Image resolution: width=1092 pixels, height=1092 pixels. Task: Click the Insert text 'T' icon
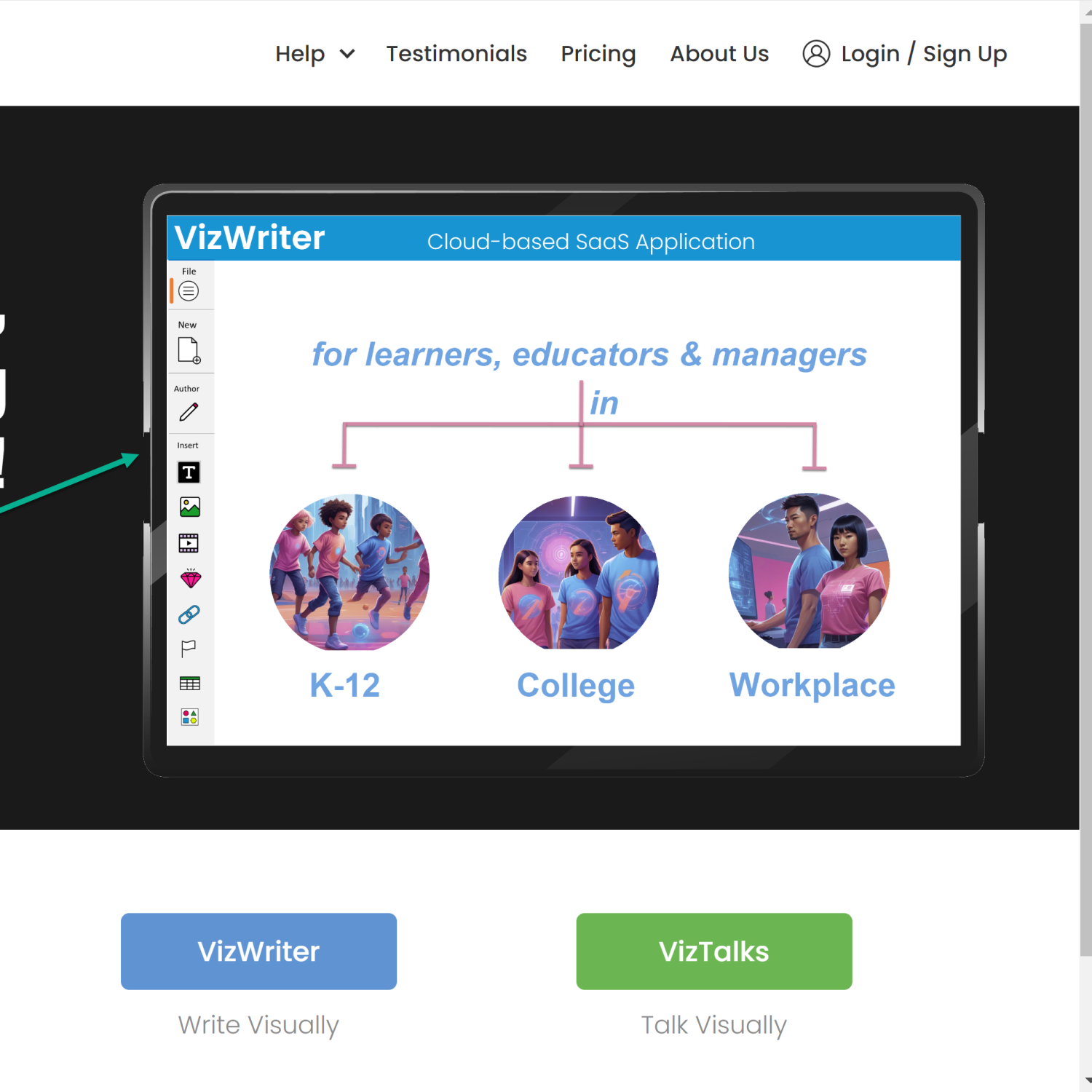pos(189,472)
